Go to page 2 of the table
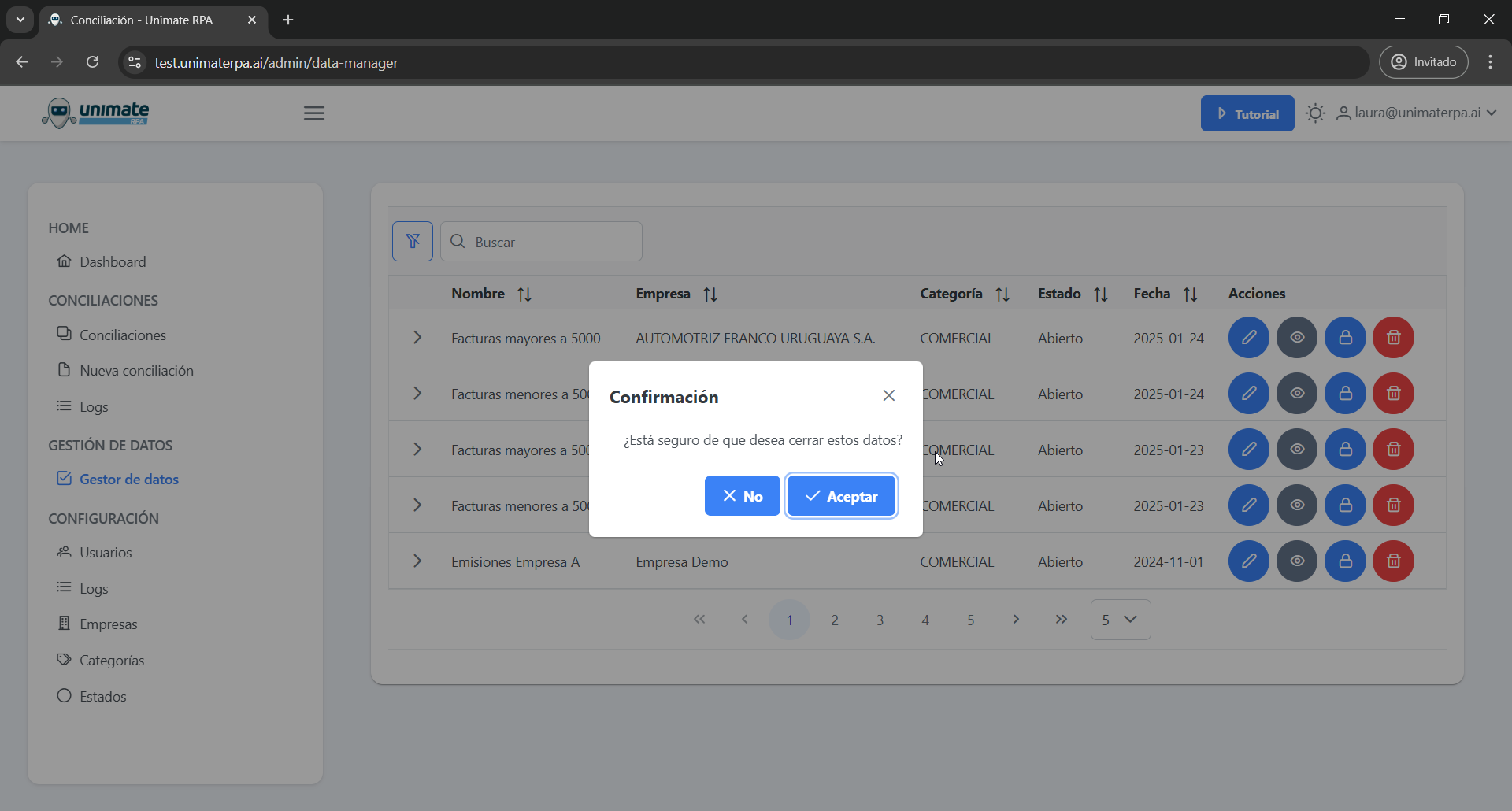The width and height of the screenshot is (1512, 811). click(x=835, y=620)
